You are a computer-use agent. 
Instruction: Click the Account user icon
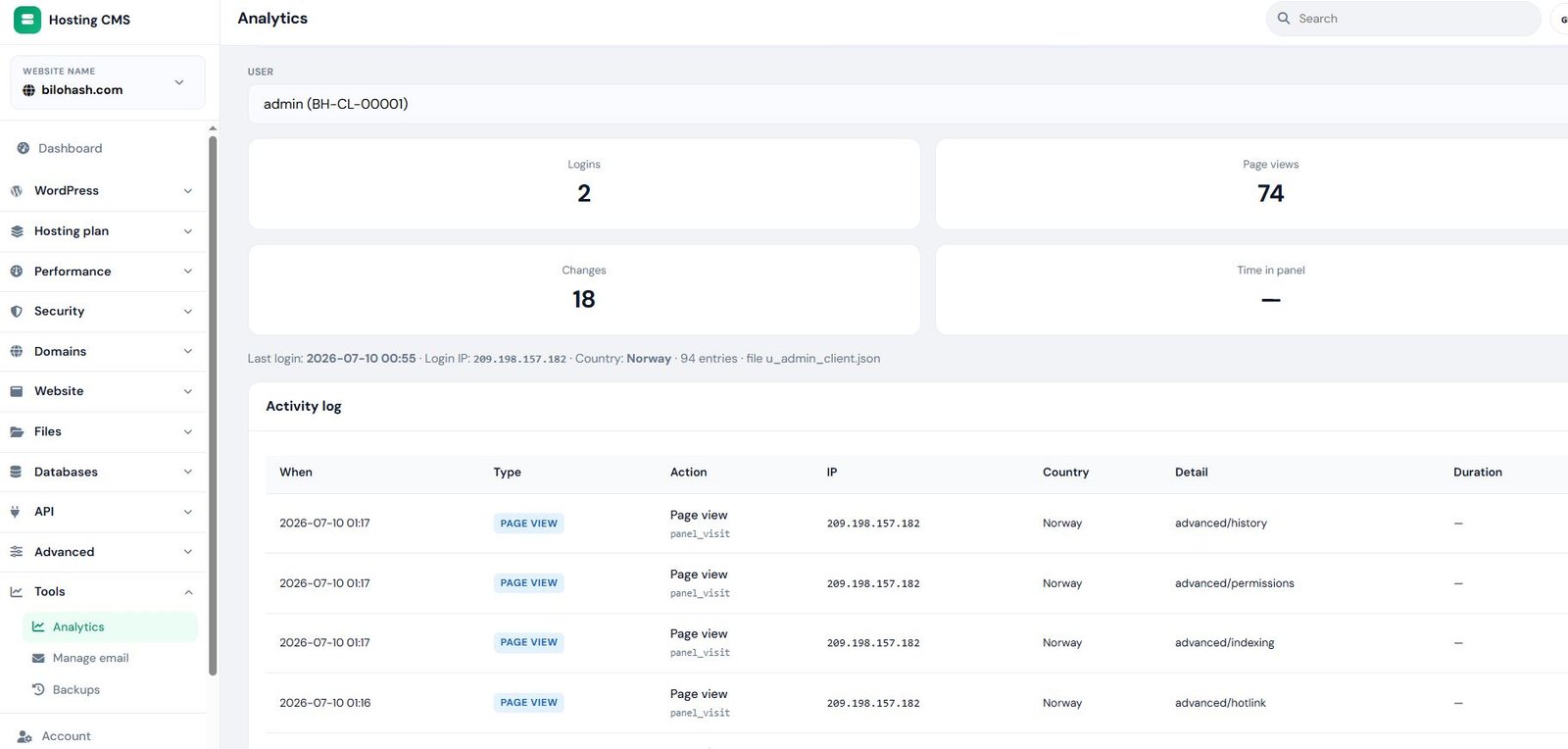24,736
